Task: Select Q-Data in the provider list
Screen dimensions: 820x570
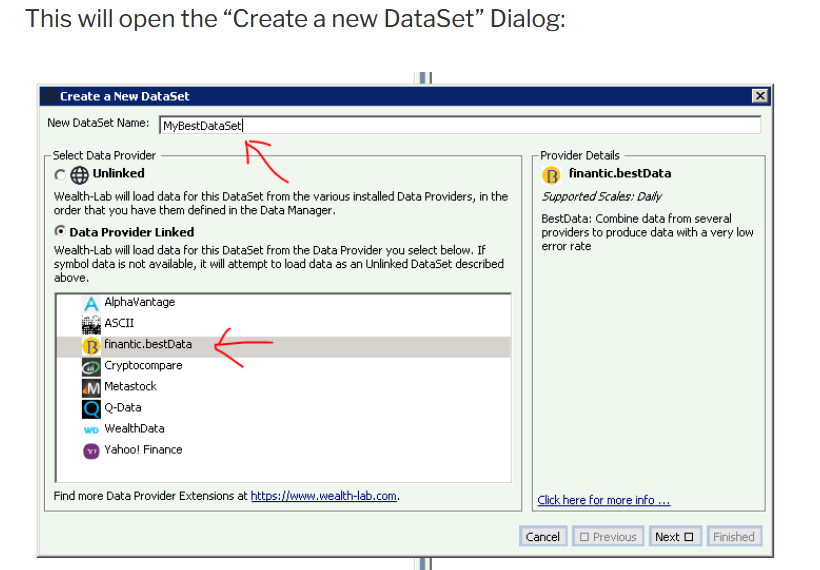Action: pyautogui.click(x=283, y=408)
